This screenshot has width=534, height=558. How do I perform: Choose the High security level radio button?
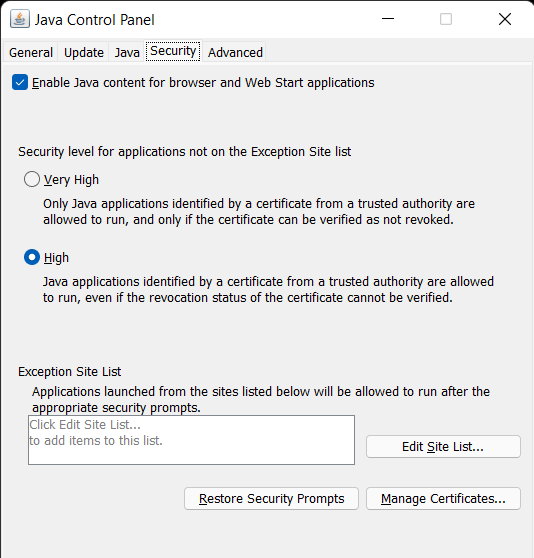coord(32,257)
